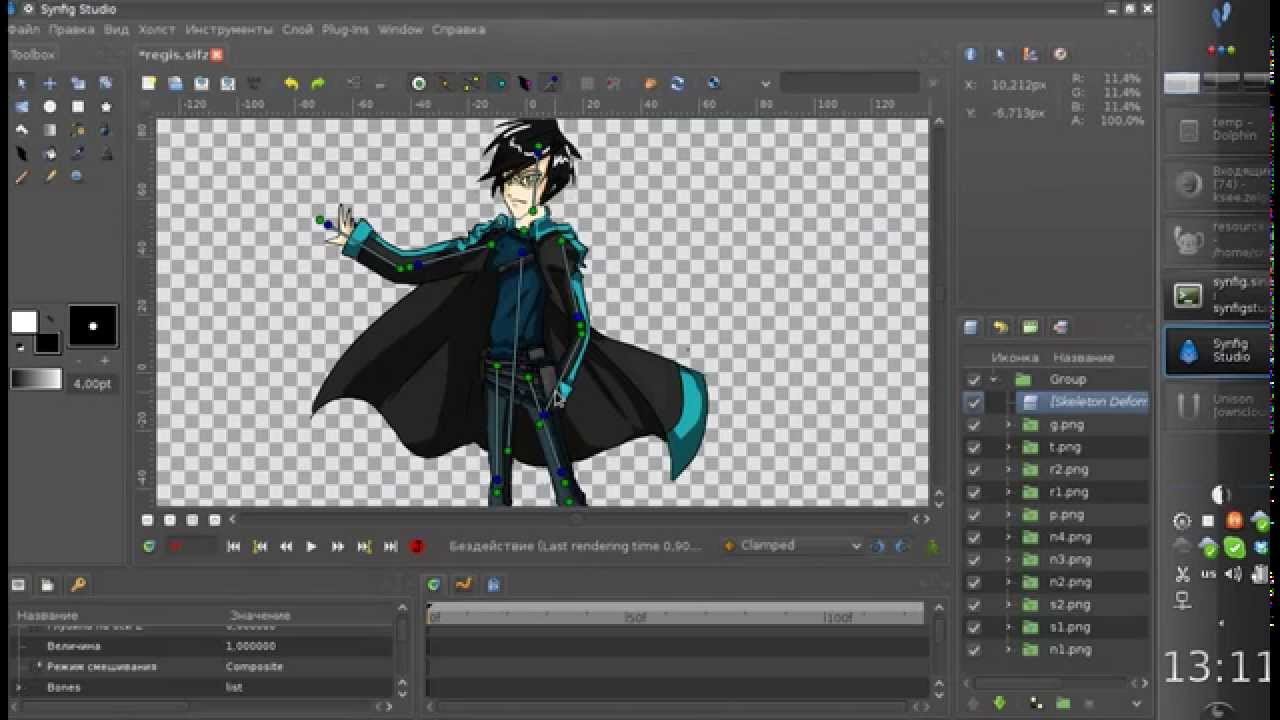Open the Правка menu
Viewport: 1280px width, 720px height.
(x=71, y=30)
